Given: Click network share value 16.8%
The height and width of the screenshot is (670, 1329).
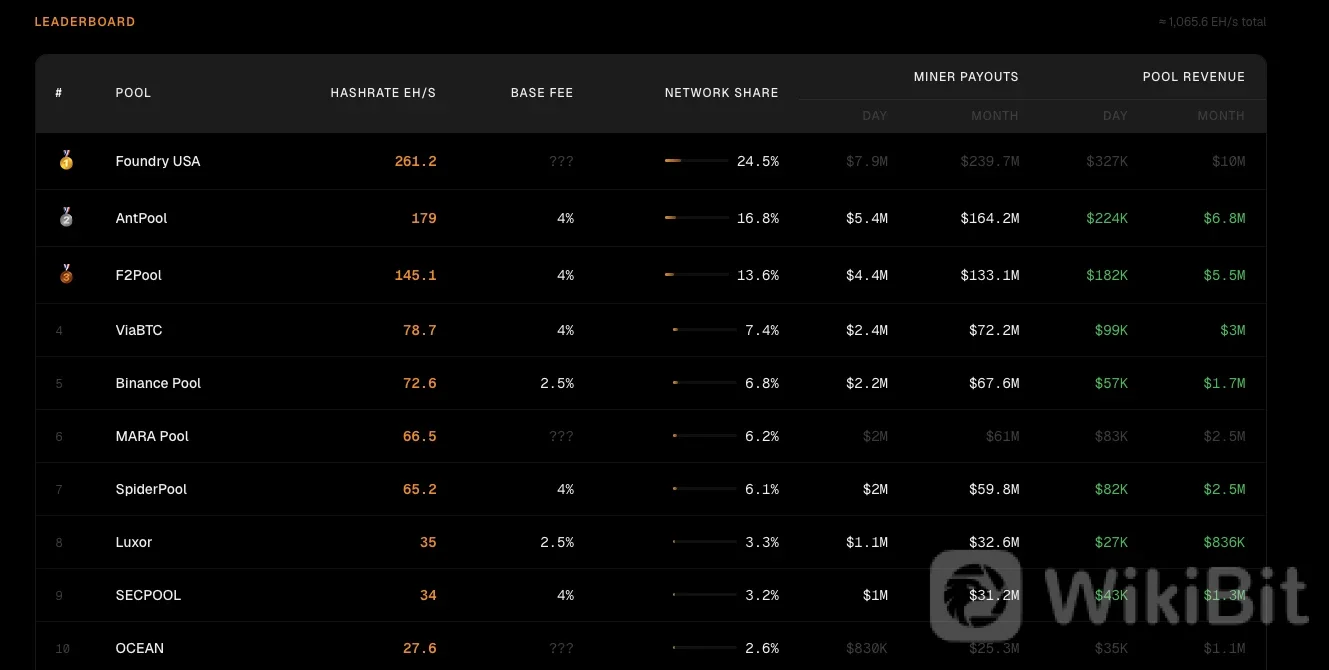Looking at the screenshot, I should (758, 218).
